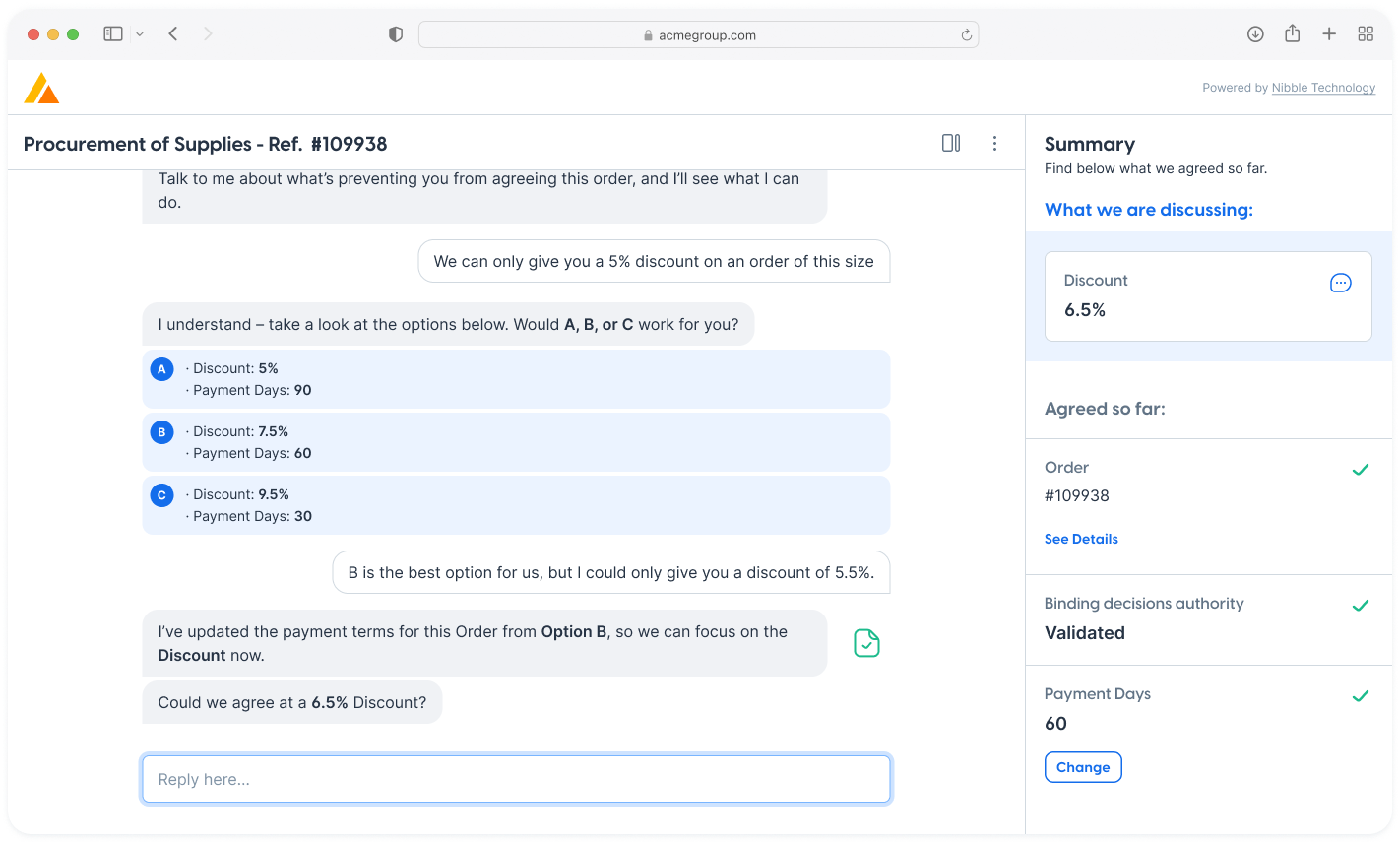Reload the page with the refresh icon
The width and height of the screenshot is (1400, 842).
coord(966,35)
